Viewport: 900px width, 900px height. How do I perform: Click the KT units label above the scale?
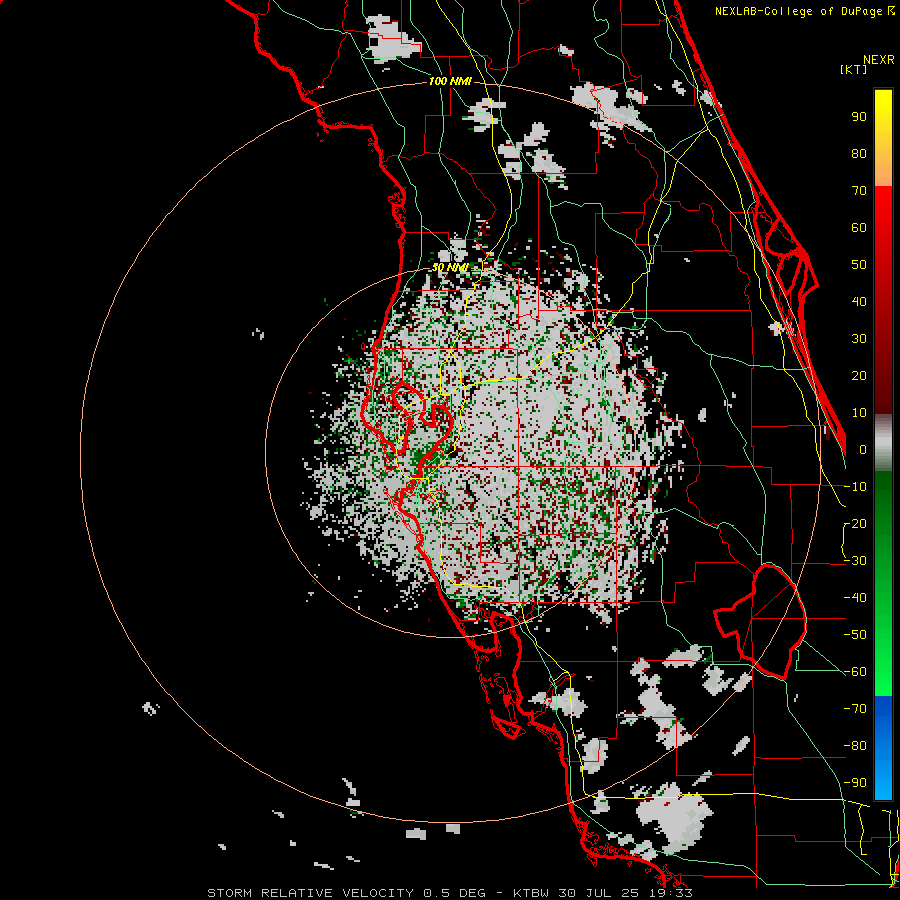pyautogui.click(x=854, y=69)
